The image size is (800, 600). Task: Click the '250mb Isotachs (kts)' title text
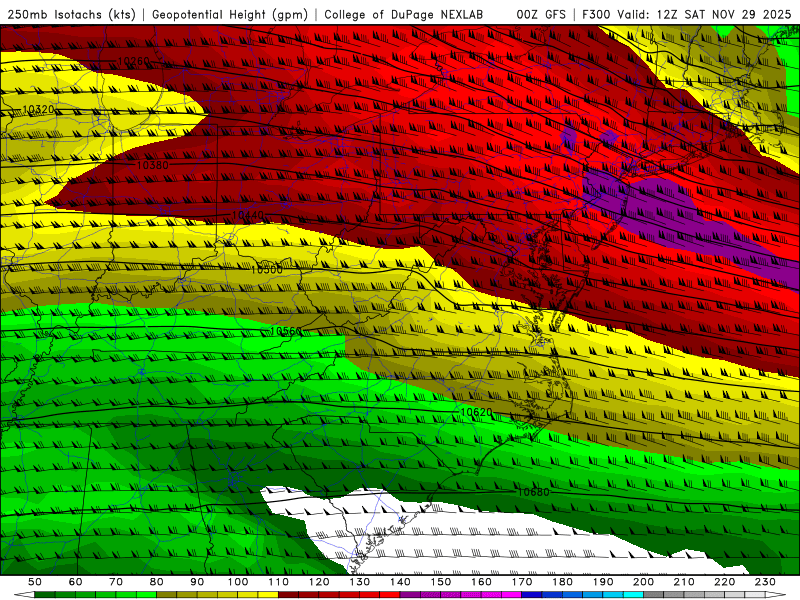point(72,15)
